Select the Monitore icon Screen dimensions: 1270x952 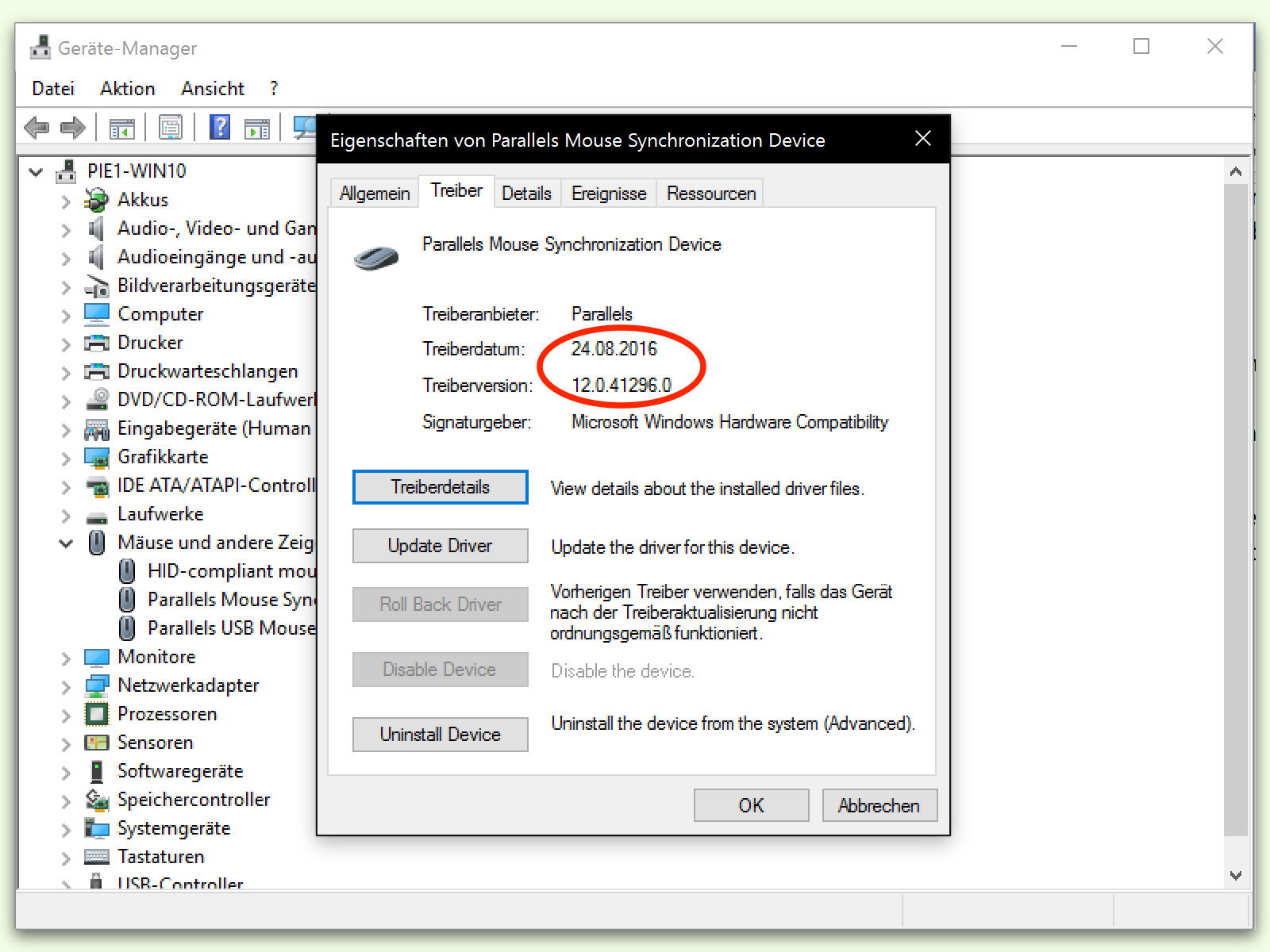coord(97,657)
